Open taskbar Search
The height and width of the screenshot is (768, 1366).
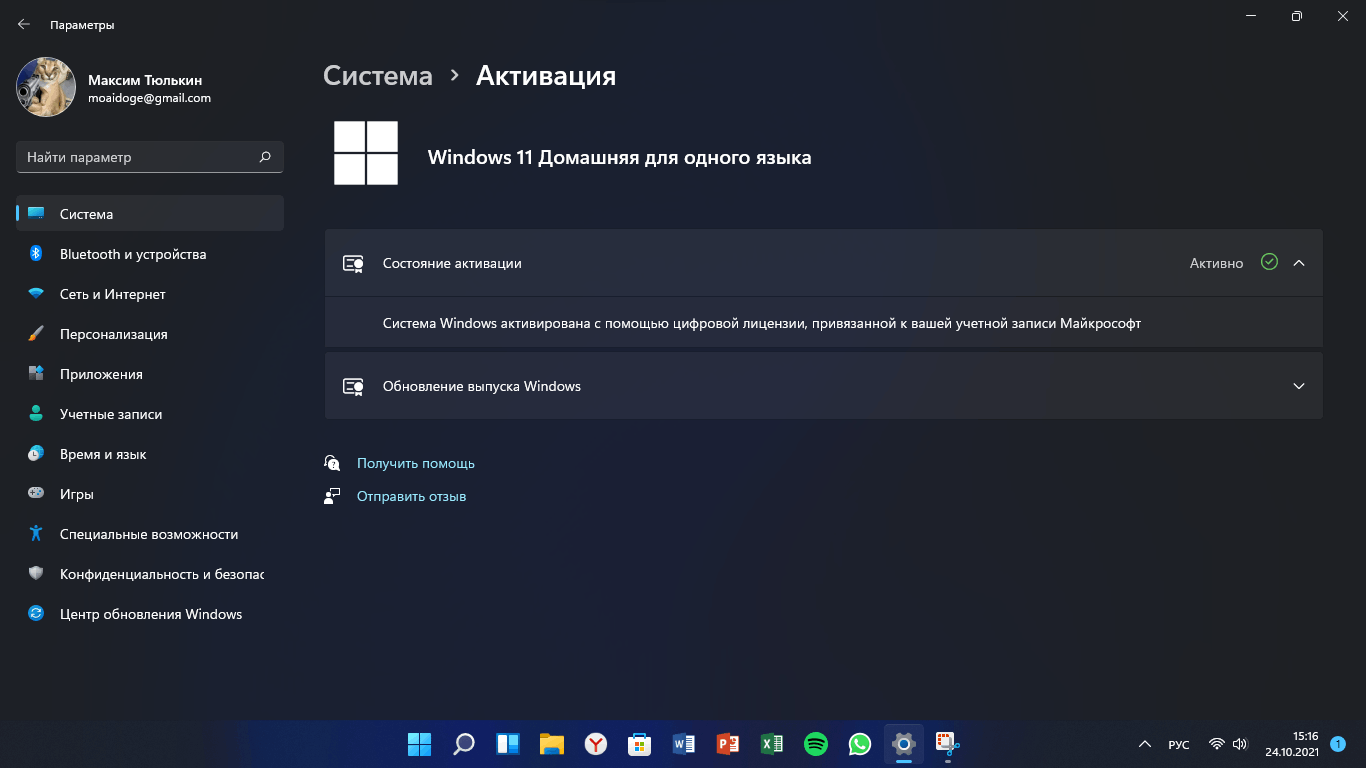tap(463, 744)
